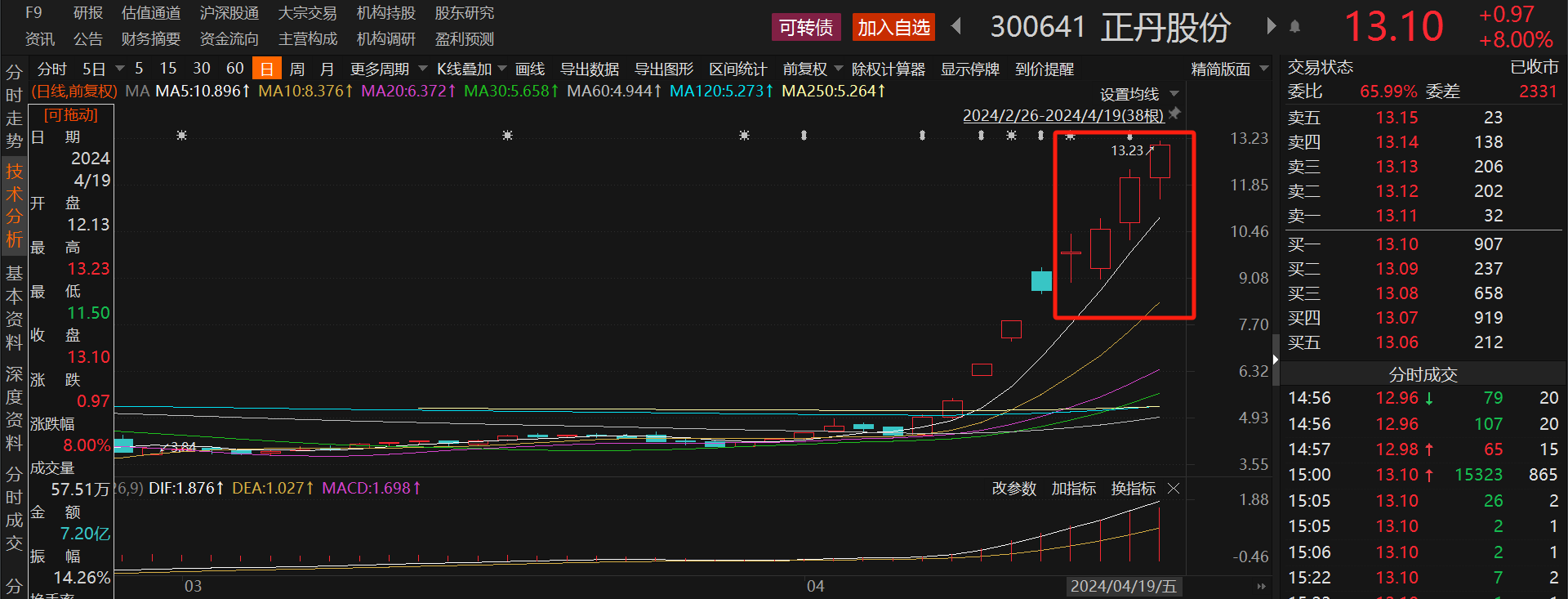1568x599 pixels.
Task: Click the 加入自选 button
Action: point(893,27)
